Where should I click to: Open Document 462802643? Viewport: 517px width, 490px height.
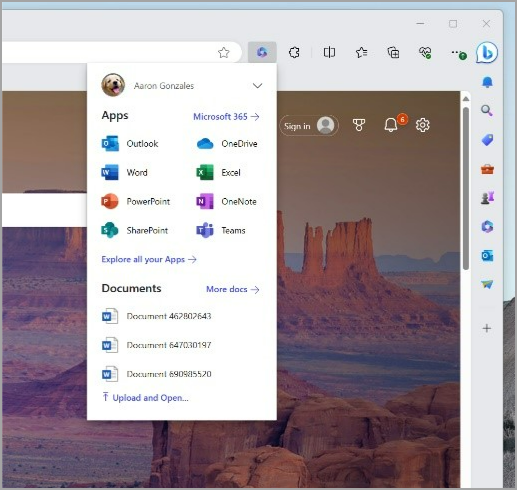click(x=156, y=316)
